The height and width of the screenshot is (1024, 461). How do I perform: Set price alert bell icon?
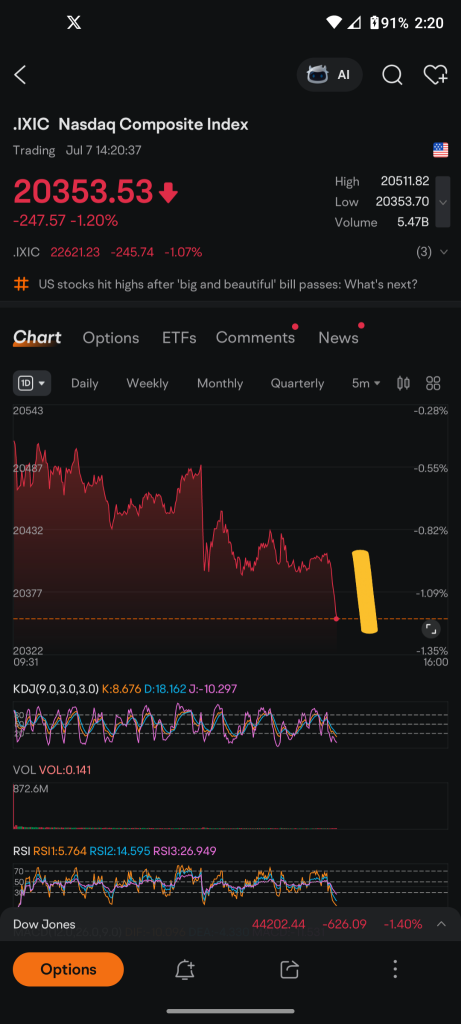click(x=185, y=970)
